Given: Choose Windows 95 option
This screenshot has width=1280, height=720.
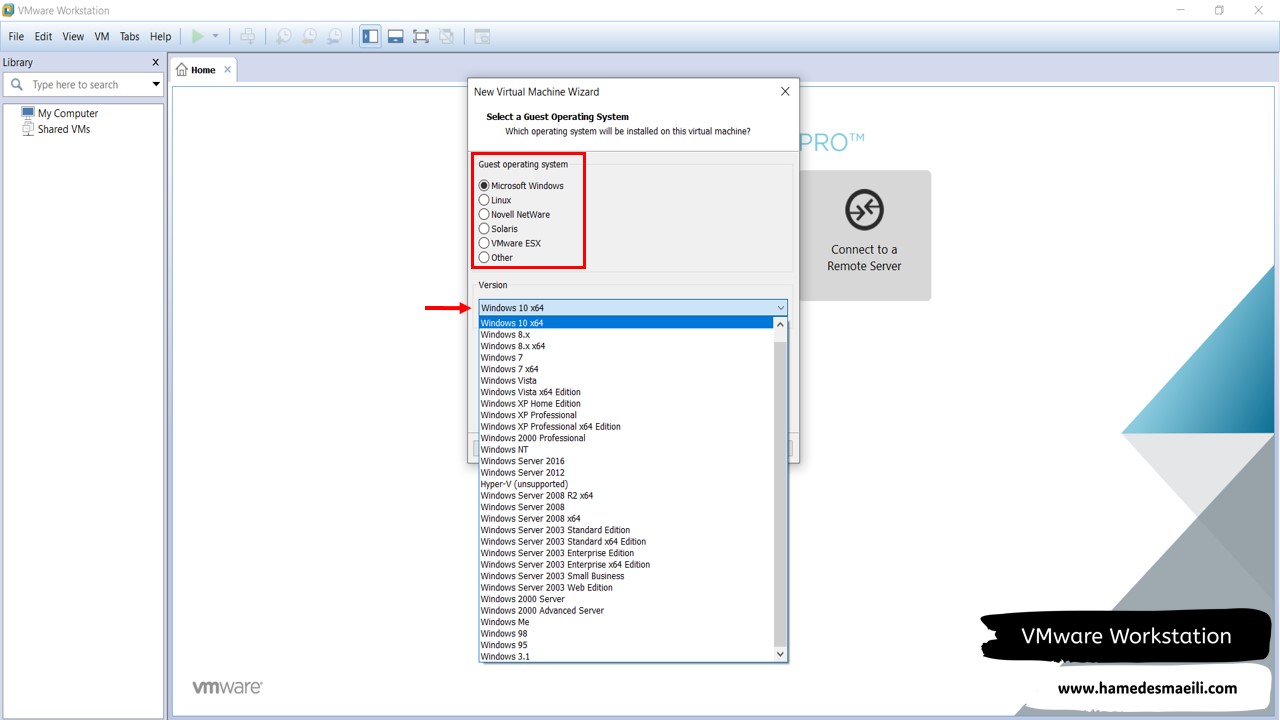Looking at the screenshot, I should point(626,645).
